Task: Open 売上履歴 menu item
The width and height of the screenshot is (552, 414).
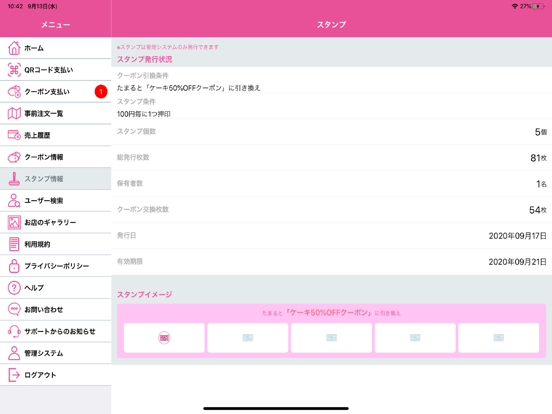Action: pos(56,135)
